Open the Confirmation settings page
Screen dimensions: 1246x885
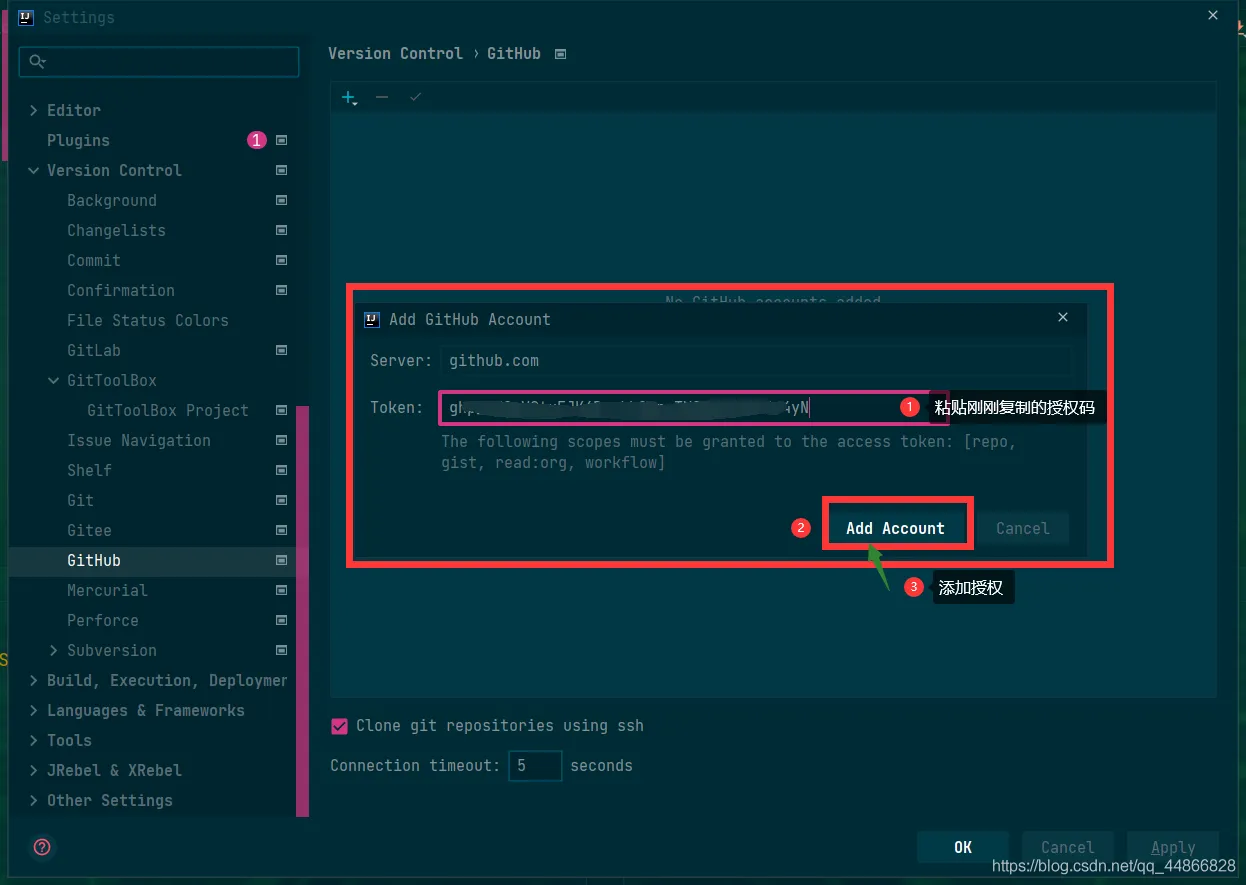point(121,290)
